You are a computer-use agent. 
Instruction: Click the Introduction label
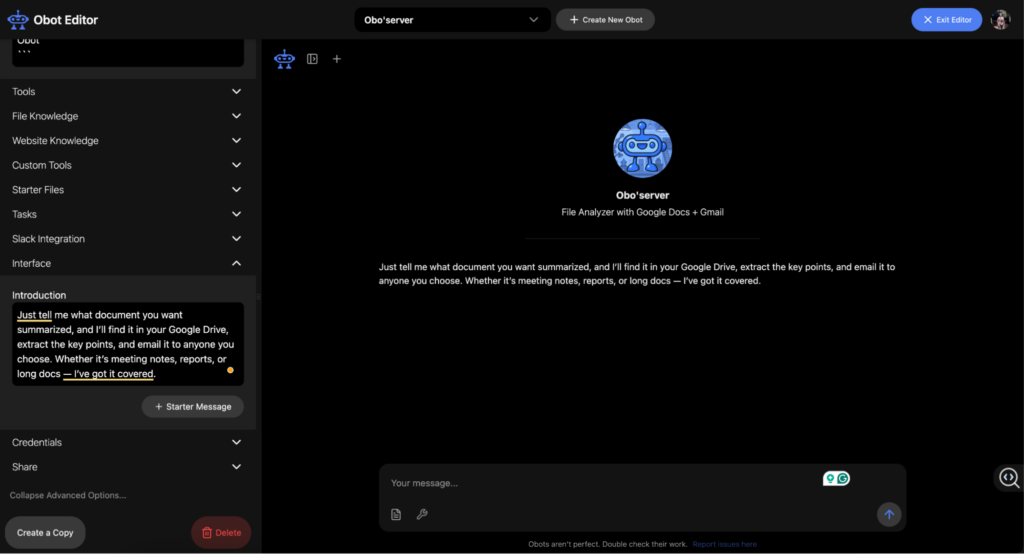pyautogui.click(x=39, y=295)
